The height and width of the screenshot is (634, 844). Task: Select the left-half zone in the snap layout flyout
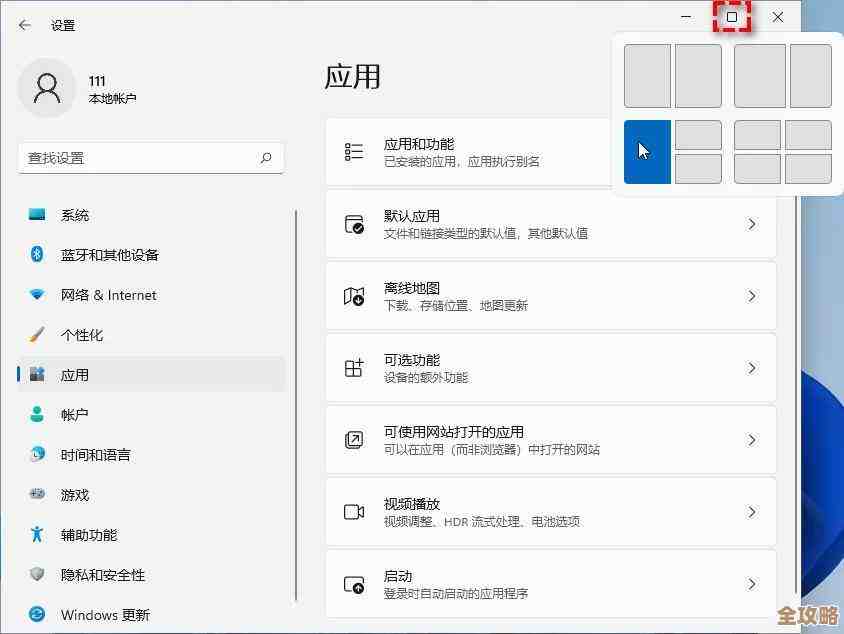click(647, 151)
